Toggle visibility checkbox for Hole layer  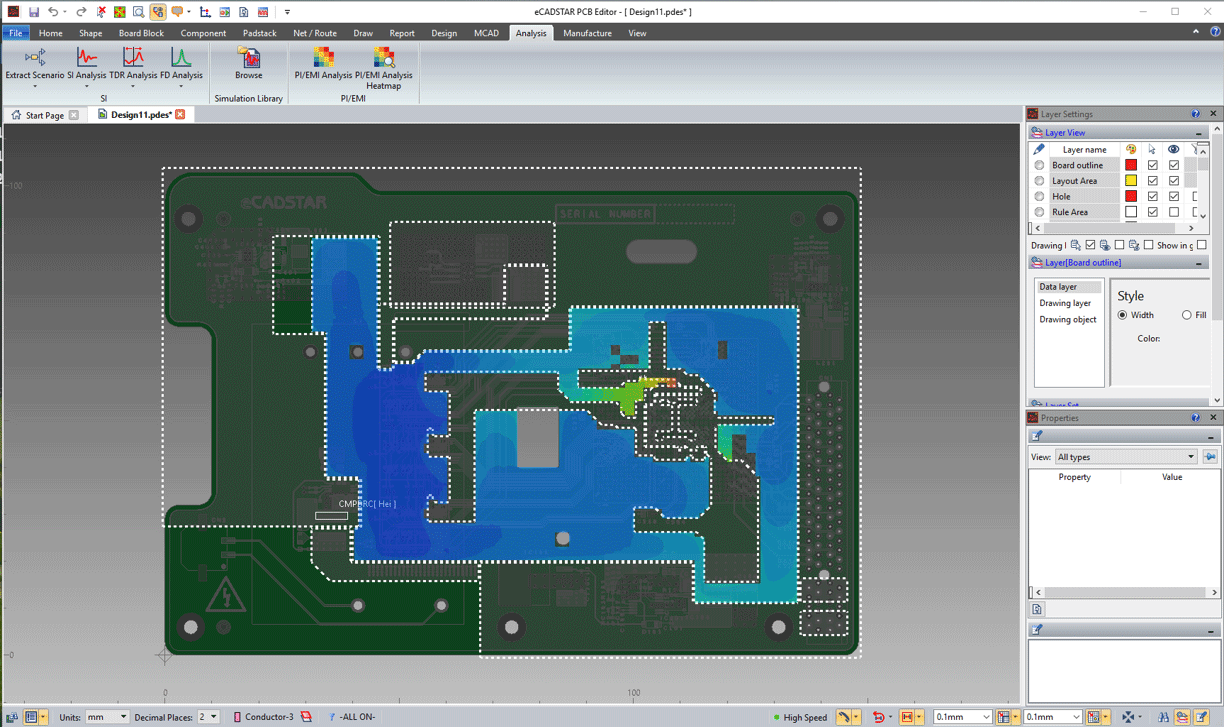tap(1174, 197)
